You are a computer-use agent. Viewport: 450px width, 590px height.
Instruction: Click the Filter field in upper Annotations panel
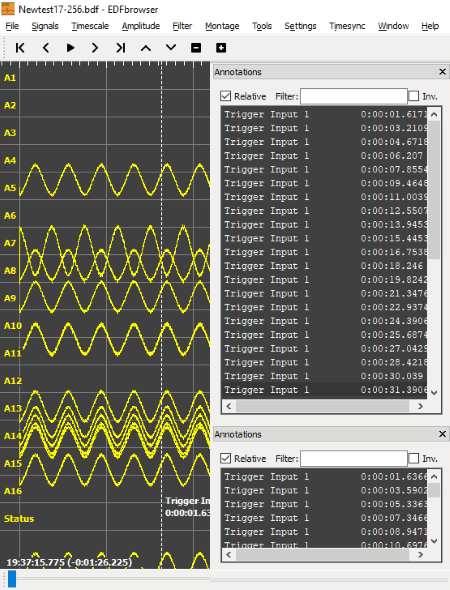tap(354, 96)
